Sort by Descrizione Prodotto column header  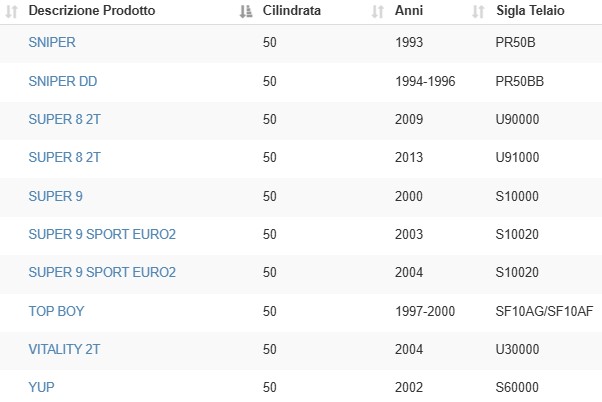click(x=92, y=10)
